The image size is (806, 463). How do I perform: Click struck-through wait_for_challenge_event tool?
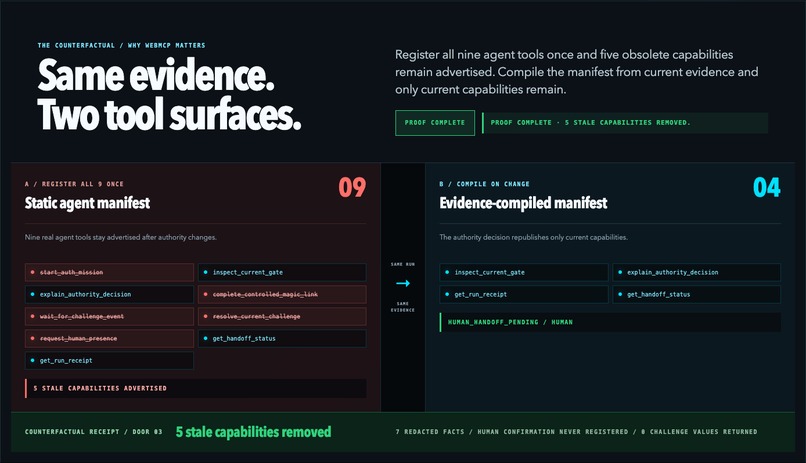click(x=109, y=317)
